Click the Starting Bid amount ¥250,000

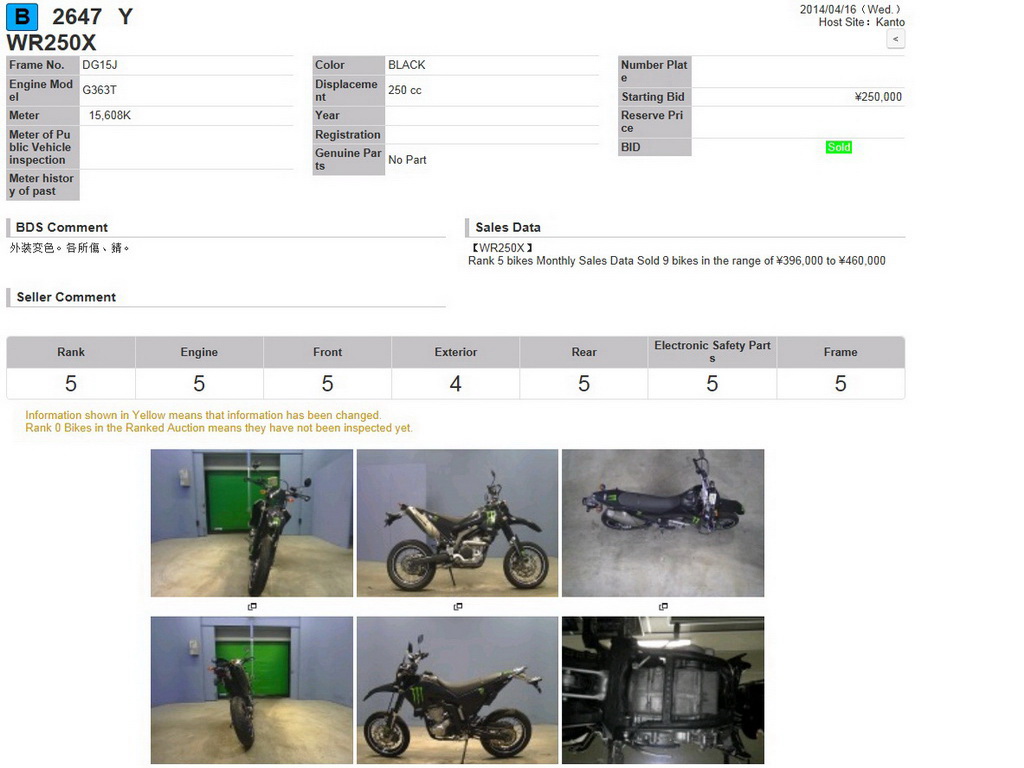[878, 97]
